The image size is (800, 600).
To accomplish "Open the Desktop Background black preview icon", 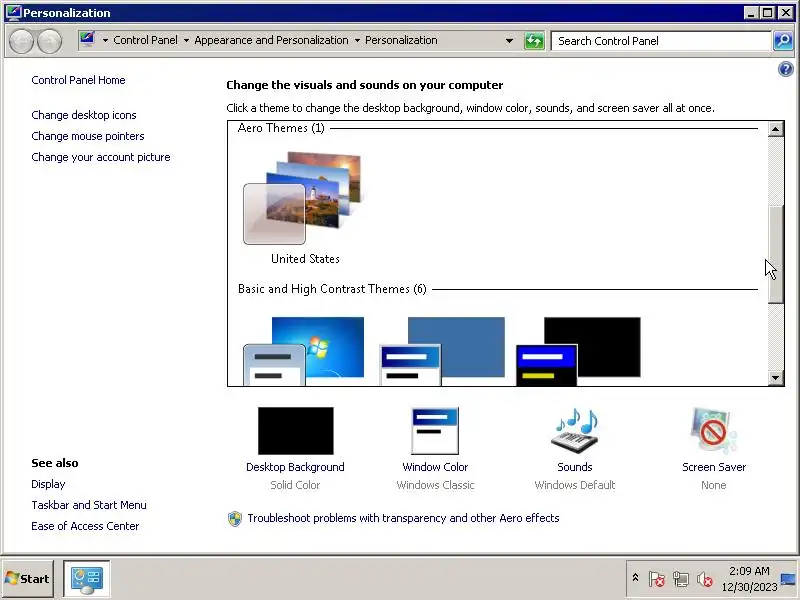I will point(295,431).
